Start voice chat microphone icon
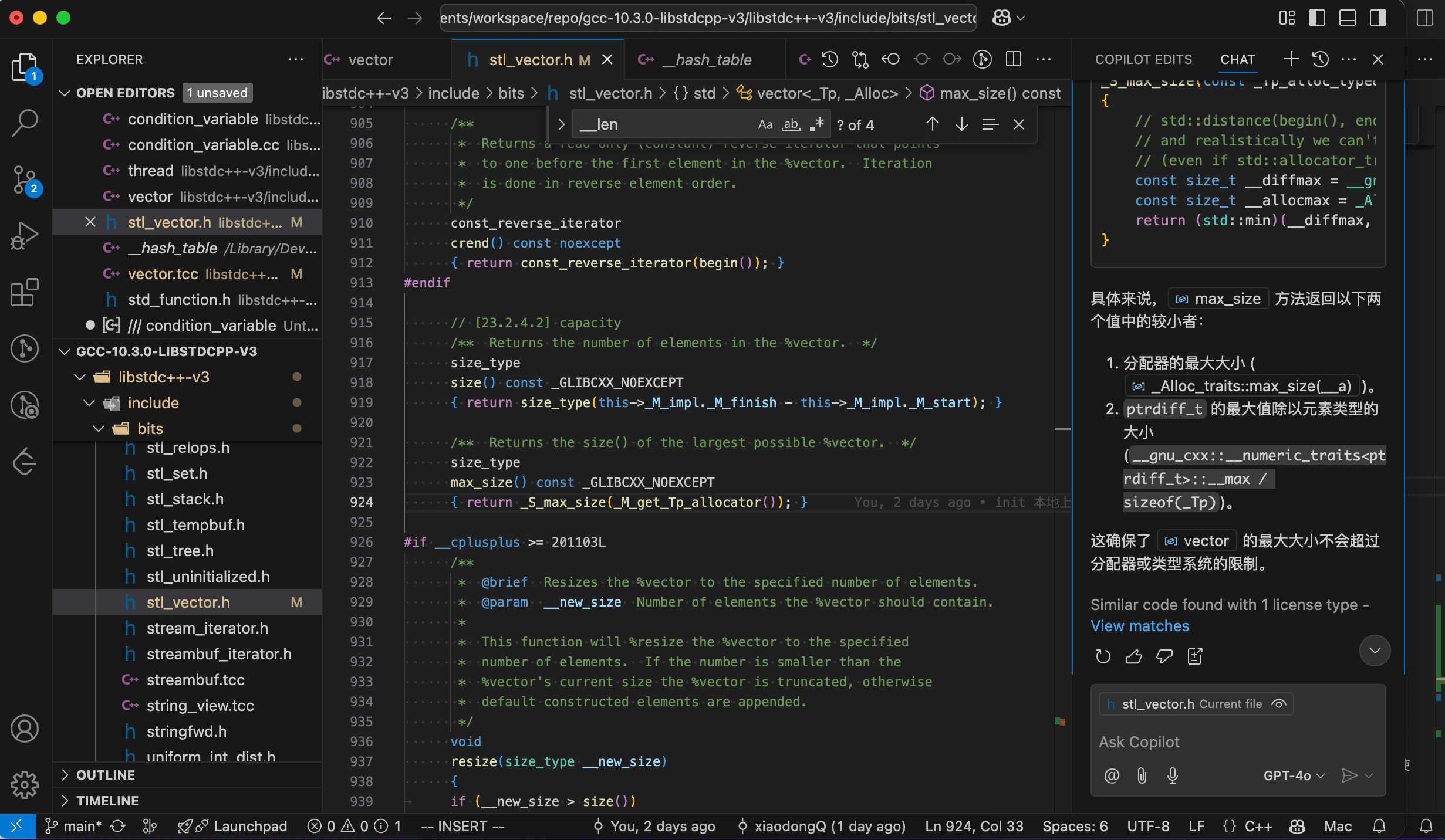The image size is (1445, 840). pos(1173,776)
